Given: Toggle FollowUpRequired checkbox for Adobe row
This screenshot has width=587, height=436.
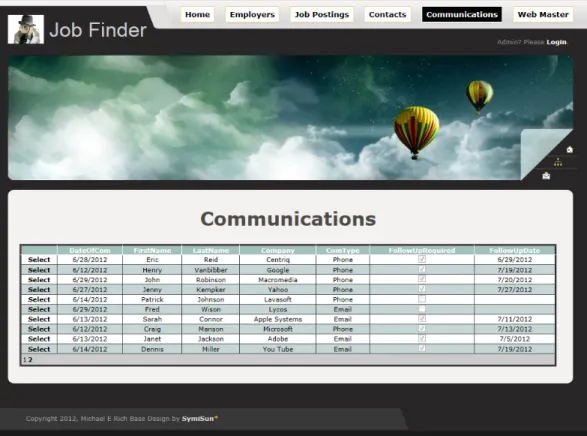Looking at the screenshot, I should pyautogui.click(x=422, y=338).
